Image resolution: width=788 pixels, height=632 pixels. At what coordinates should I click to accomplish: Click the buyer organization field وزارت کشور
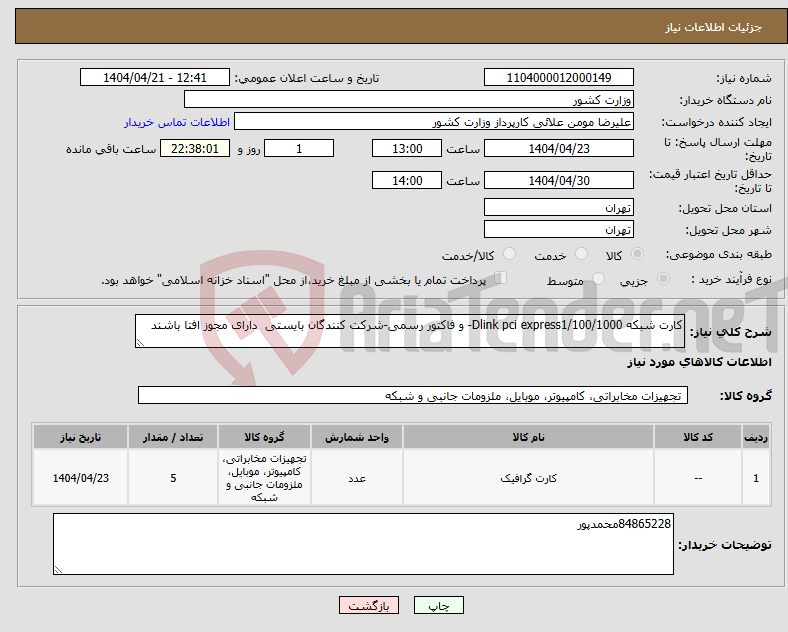(409, 99)
